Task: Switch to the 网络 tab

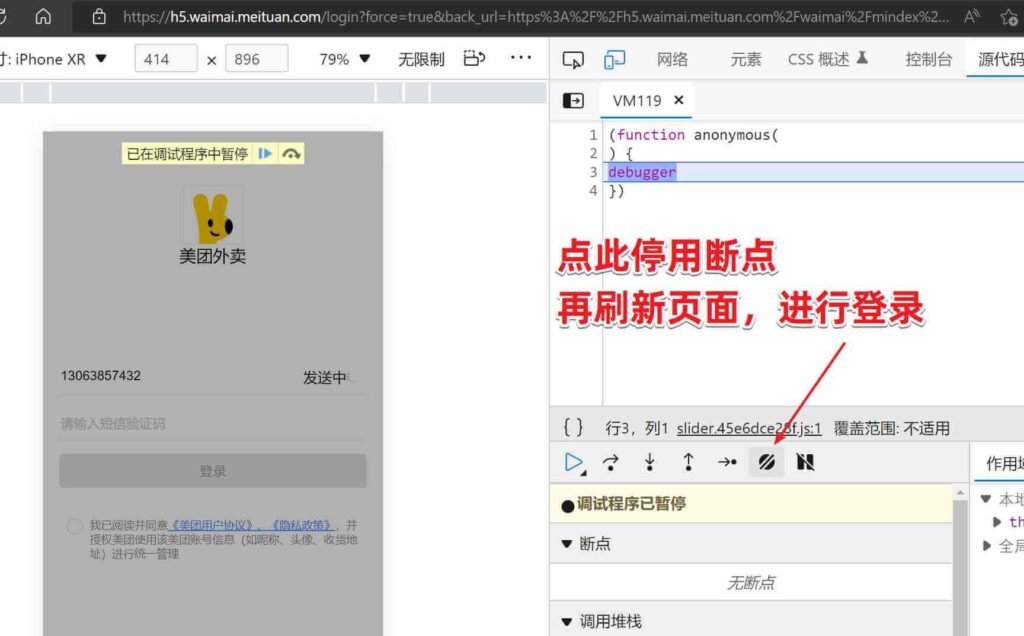Action: coord(673,59)
